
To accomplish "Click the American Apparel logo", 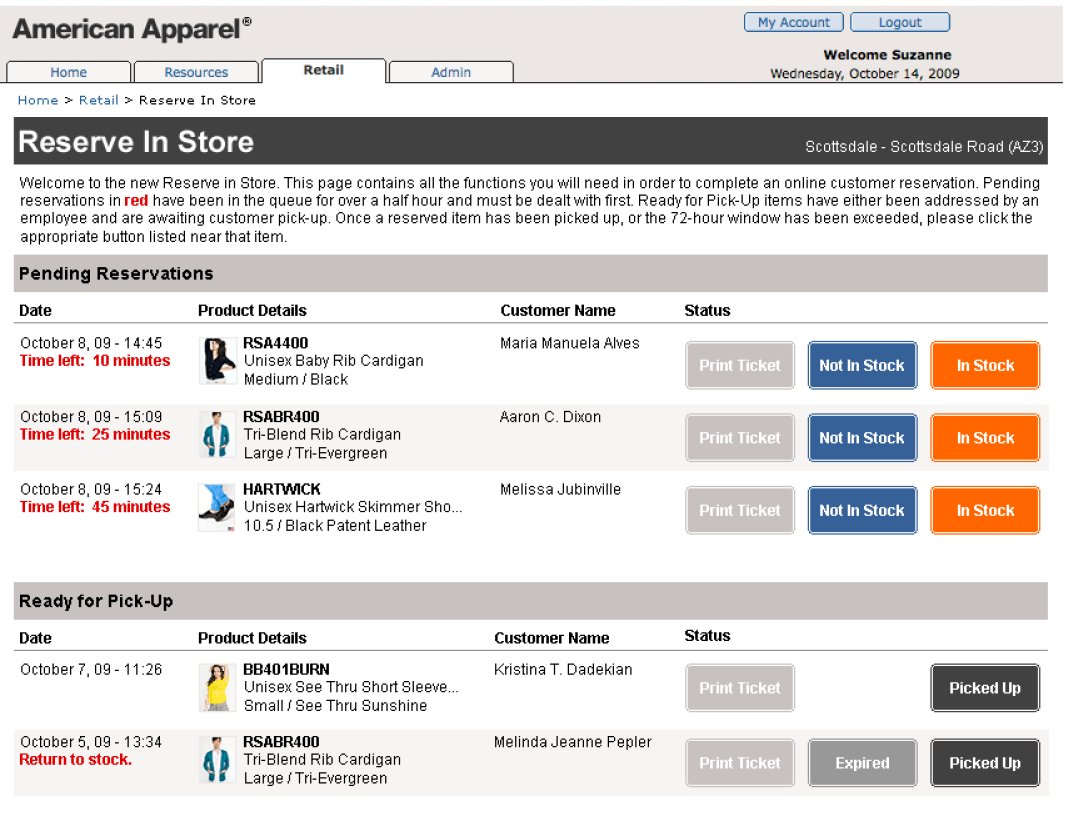I will (x=132, y=29).
